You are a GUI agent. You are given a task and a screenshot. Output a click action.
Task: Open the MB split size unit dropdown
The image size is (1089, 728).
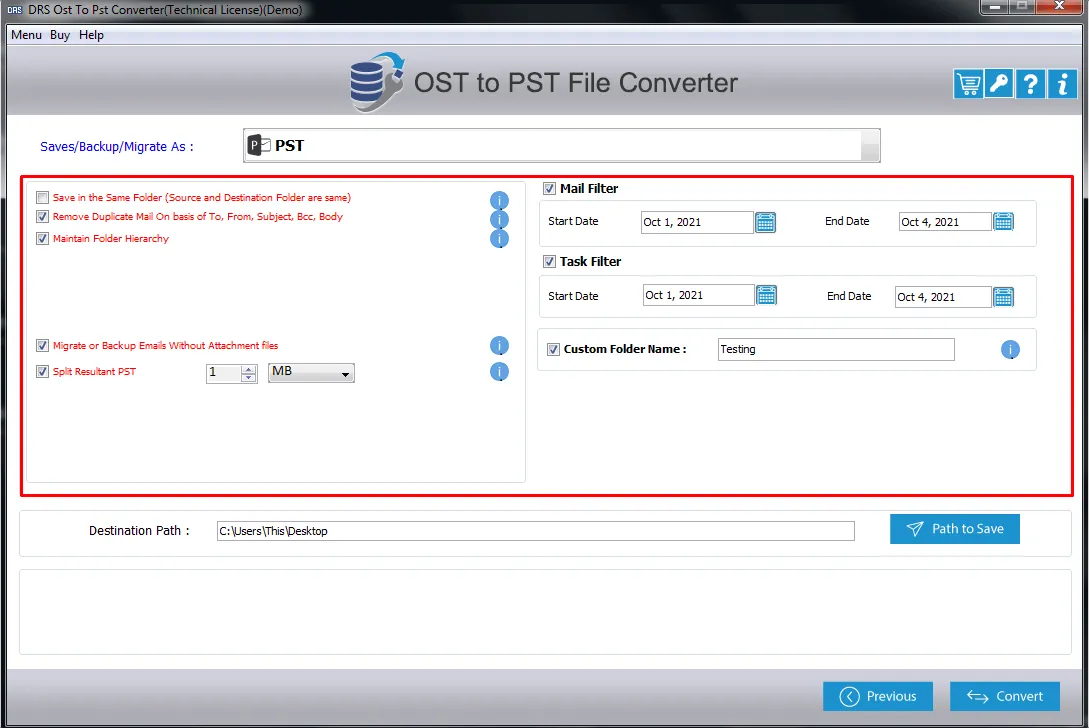click(311, 372)
